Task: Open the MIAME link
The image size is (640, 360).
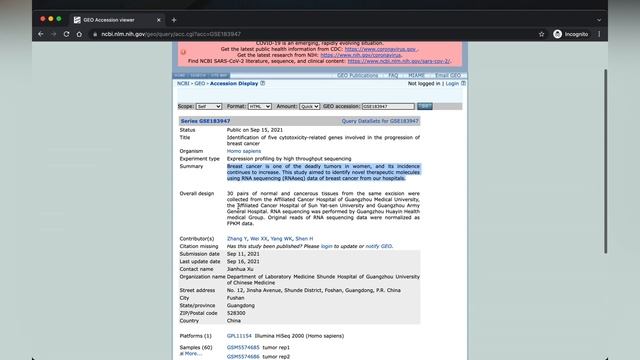Action: tap(416, 76)
